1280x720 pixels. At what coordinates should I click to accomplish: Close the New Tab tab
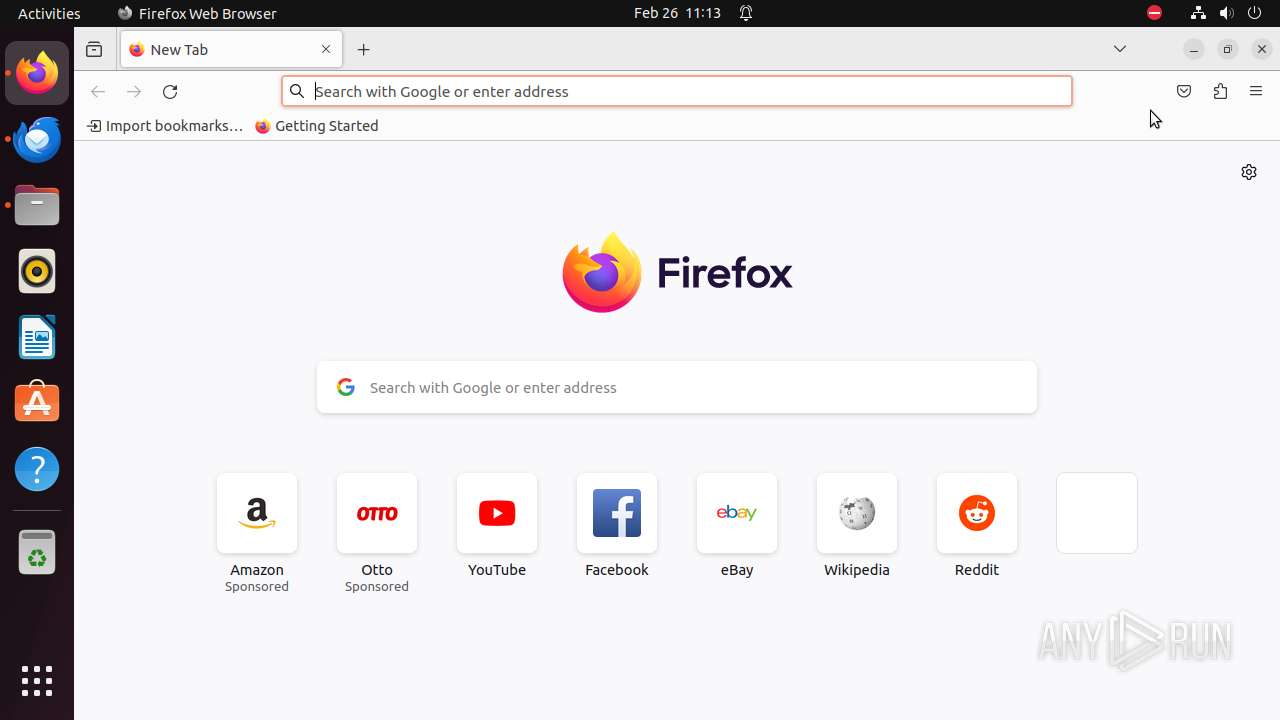click(326, 49)
